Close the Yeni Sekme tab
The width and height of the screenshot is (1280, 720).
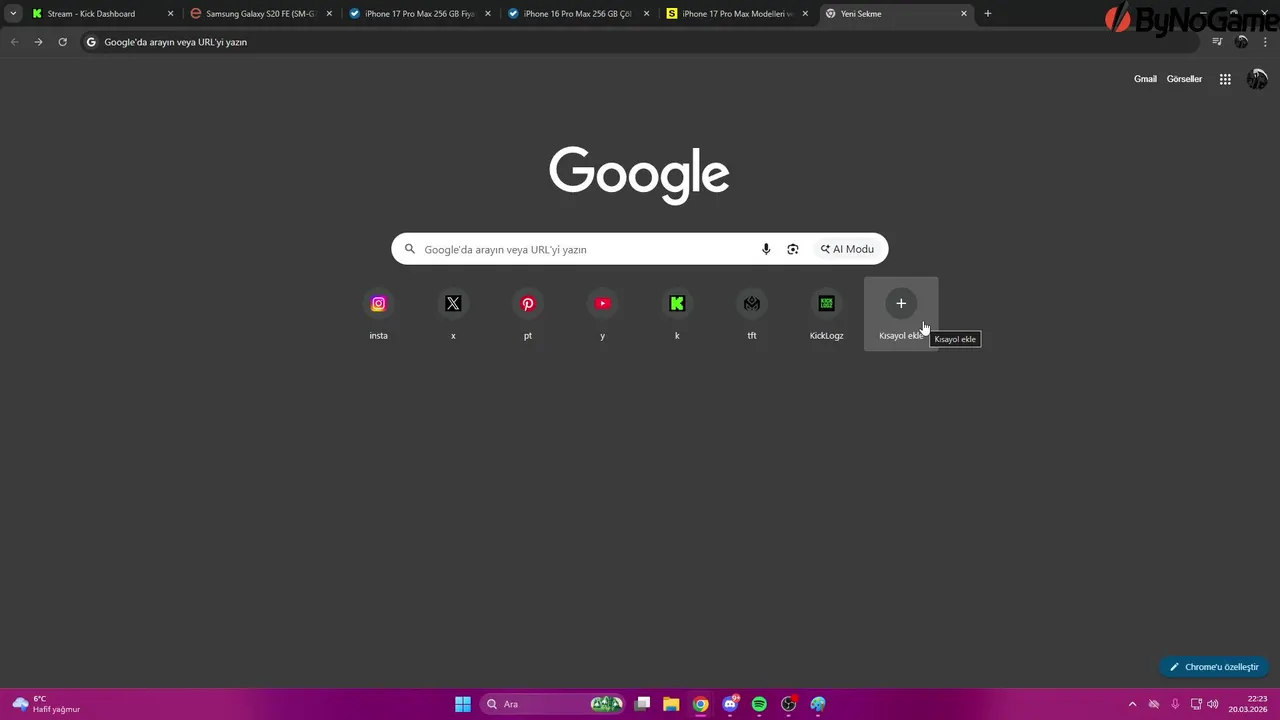(964, 14)
